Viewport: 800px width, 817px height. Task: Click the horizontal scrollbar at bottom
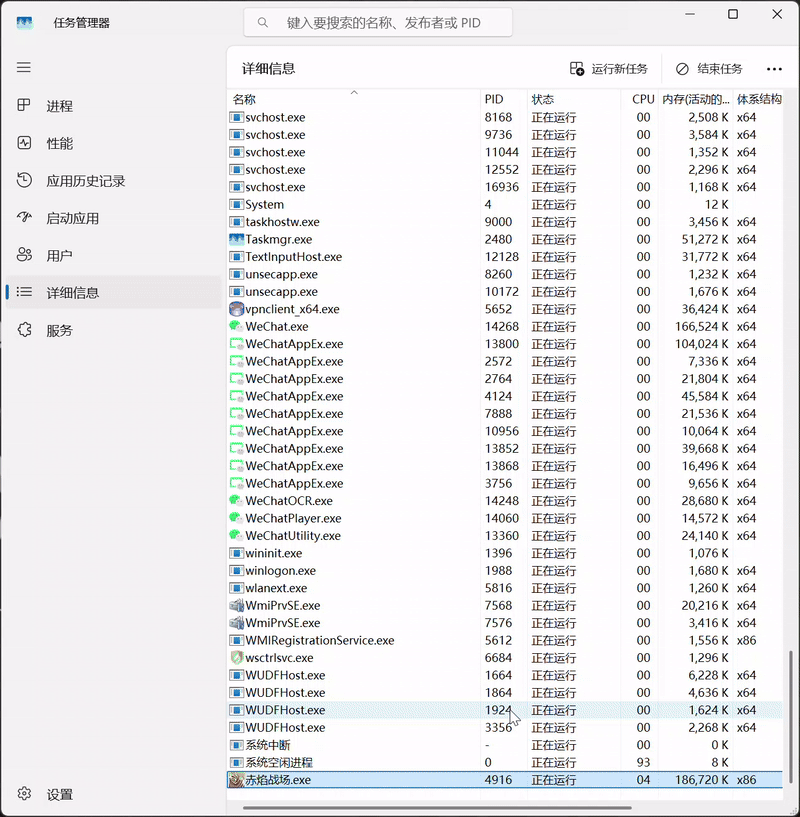pyautogui.click(x=430, y=806)
